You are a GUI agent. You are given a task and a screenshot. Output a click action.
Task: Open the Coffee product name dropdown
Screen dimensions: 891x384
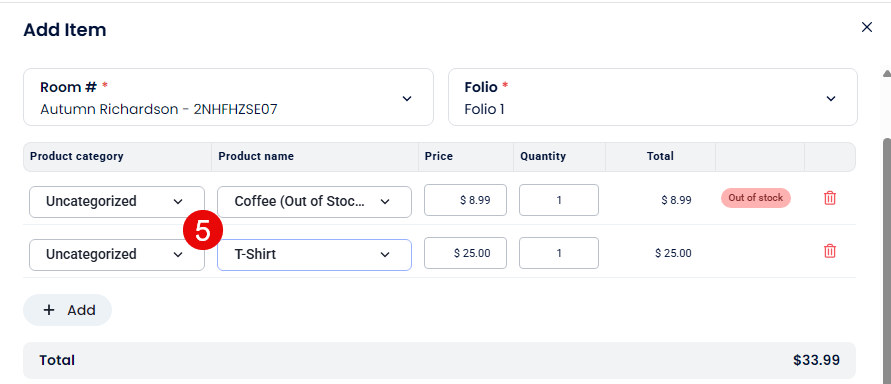[x=314, y=202]
